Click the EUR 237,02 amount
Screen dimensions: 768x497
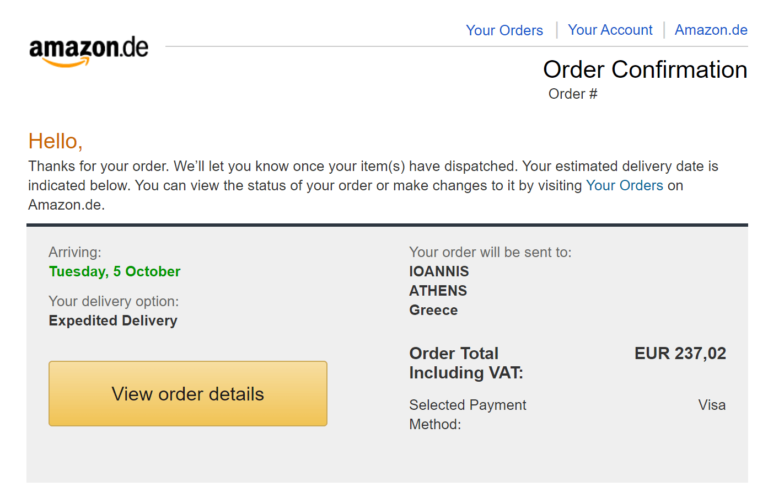[x=680, y=353]
